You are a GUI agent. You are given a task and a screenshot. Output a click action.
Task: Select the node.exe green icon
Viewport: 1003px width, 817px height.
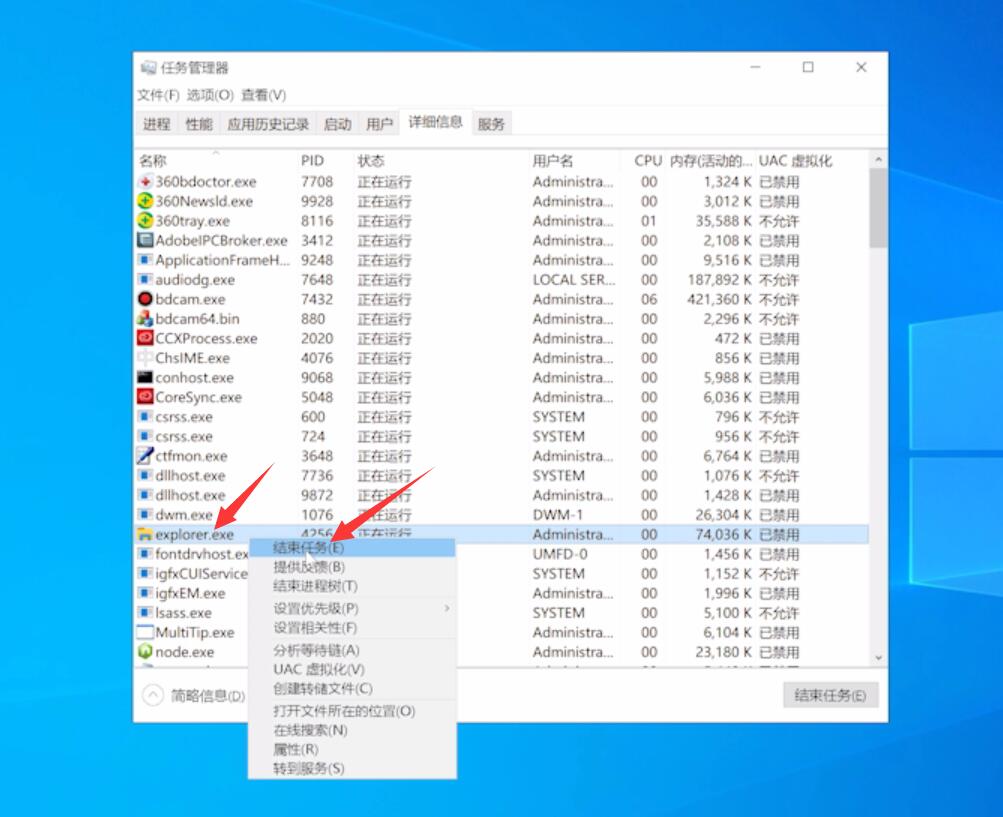click(145, 651)
